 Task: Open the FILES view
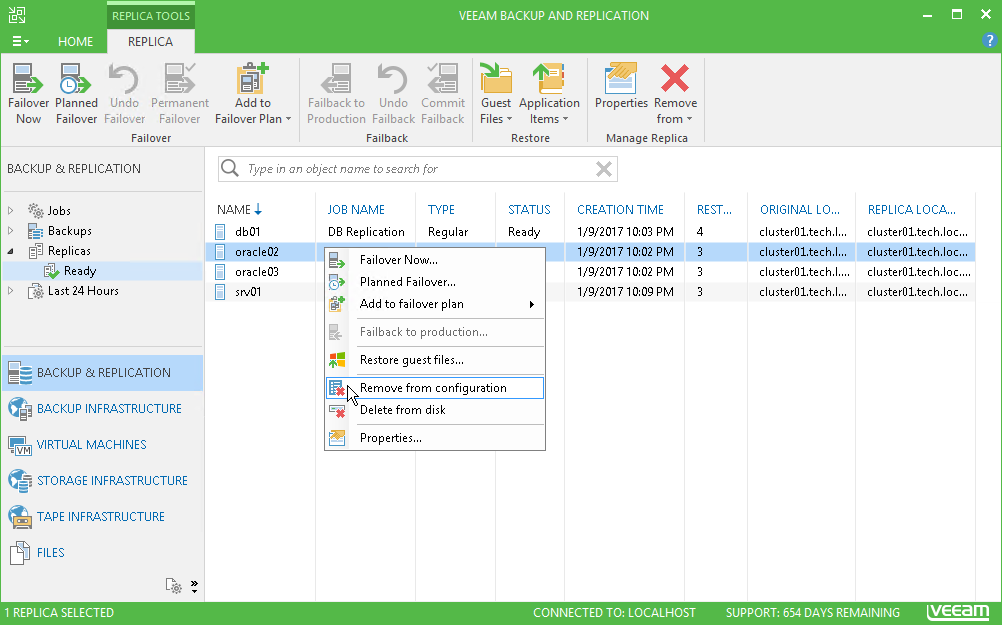103,552
